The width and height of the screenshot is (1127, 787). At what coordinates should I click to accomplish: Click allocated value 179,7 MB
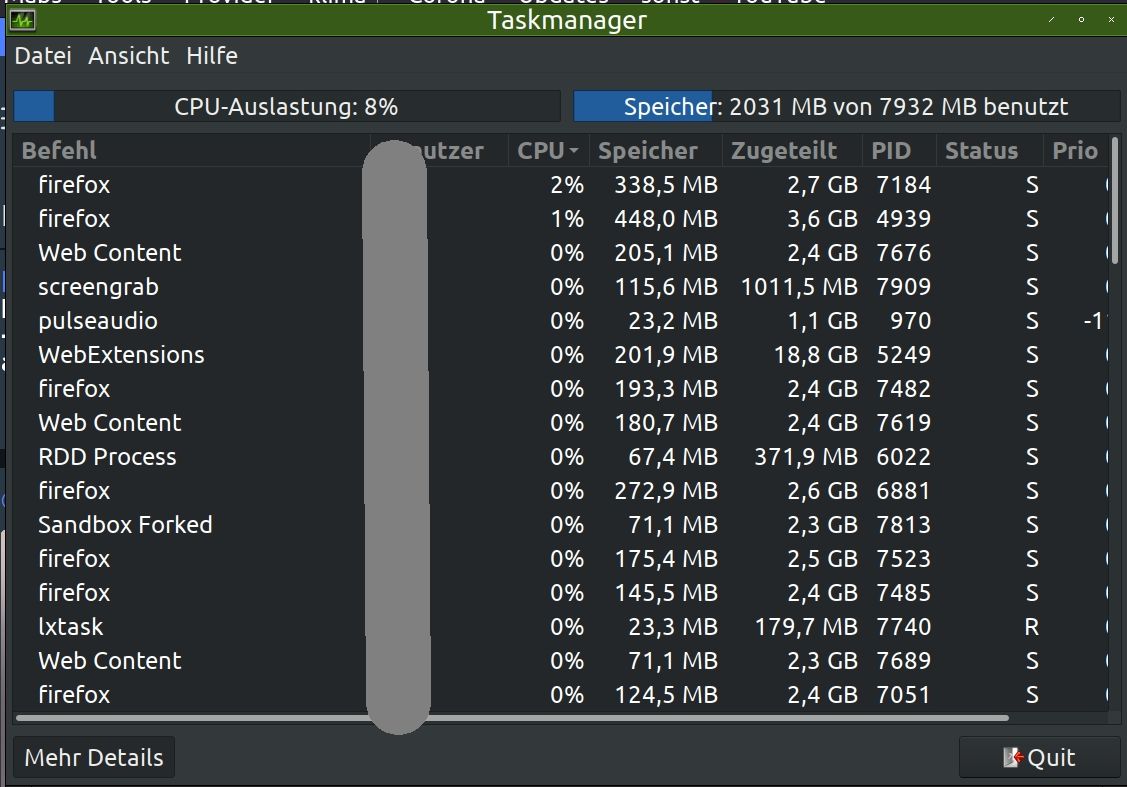tap(806, 627)
